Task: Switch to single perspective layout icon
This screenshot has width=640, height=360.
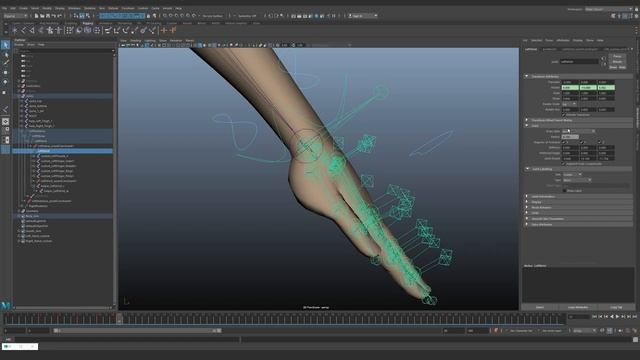Action: 5,121
